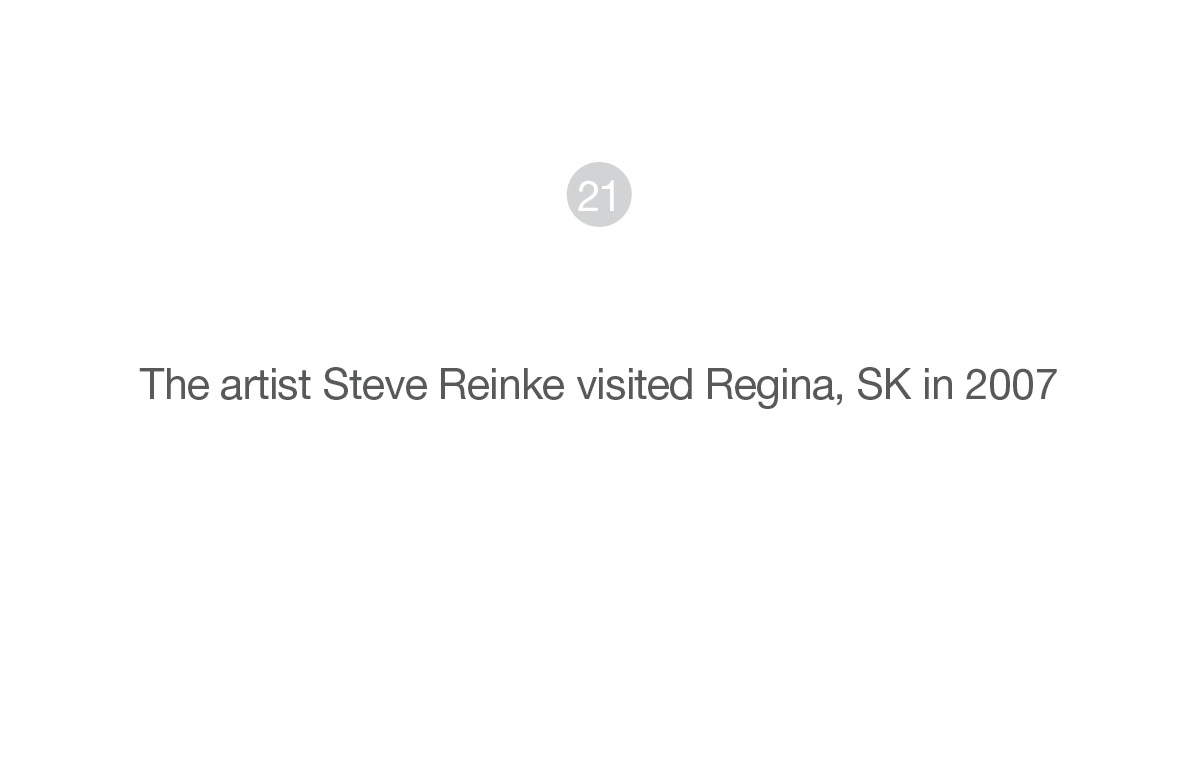Select the name "Steve"
Screen dimensions: 1199x776
pyautogui.click(x=375, y=384)
